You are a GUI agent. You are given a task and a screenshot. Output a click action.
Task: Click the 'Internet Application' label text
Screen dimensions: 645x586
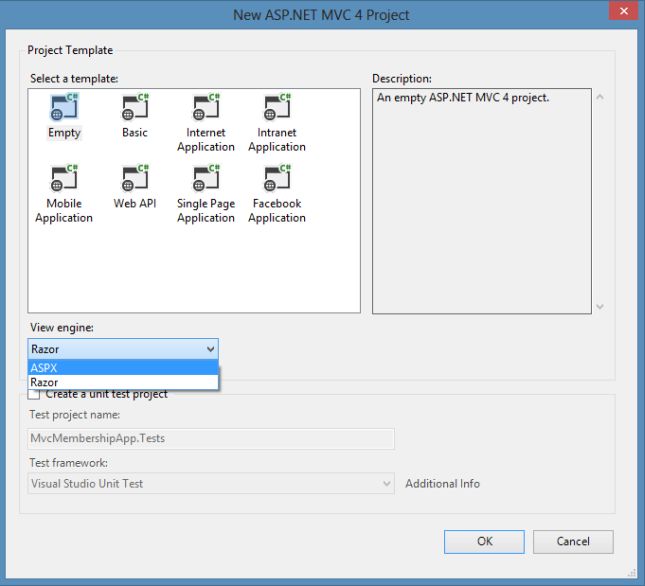click(206, 140)
